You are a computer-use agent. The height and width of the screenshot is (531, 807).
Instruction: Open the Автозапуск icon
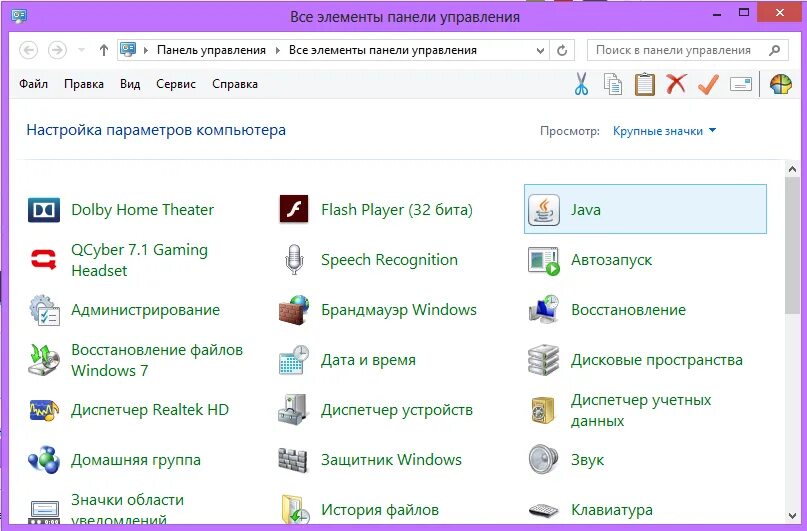544,260
